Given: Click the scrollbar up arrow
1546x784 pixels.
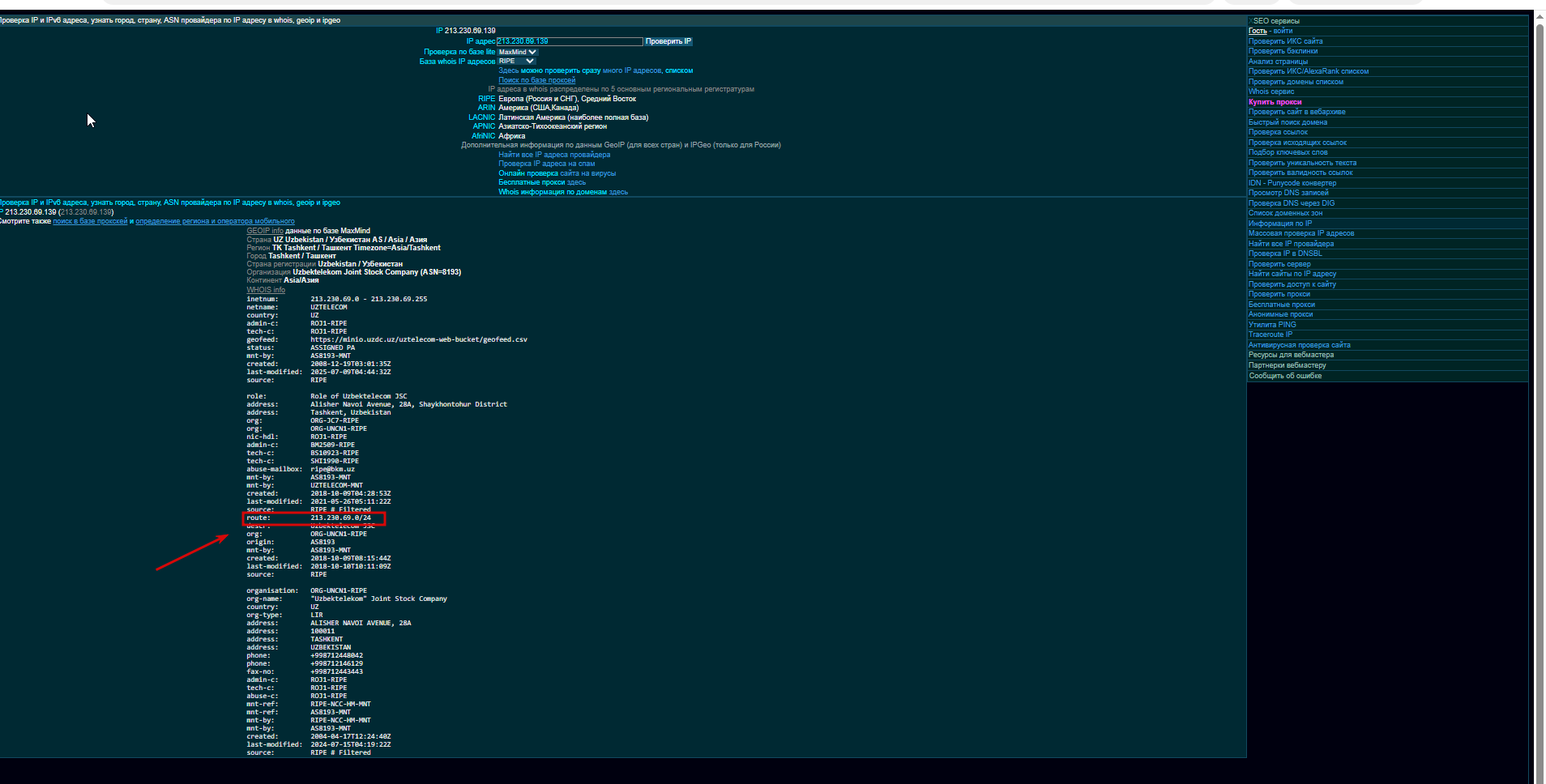Looking at the screenshot, I should coord(1540,17).
